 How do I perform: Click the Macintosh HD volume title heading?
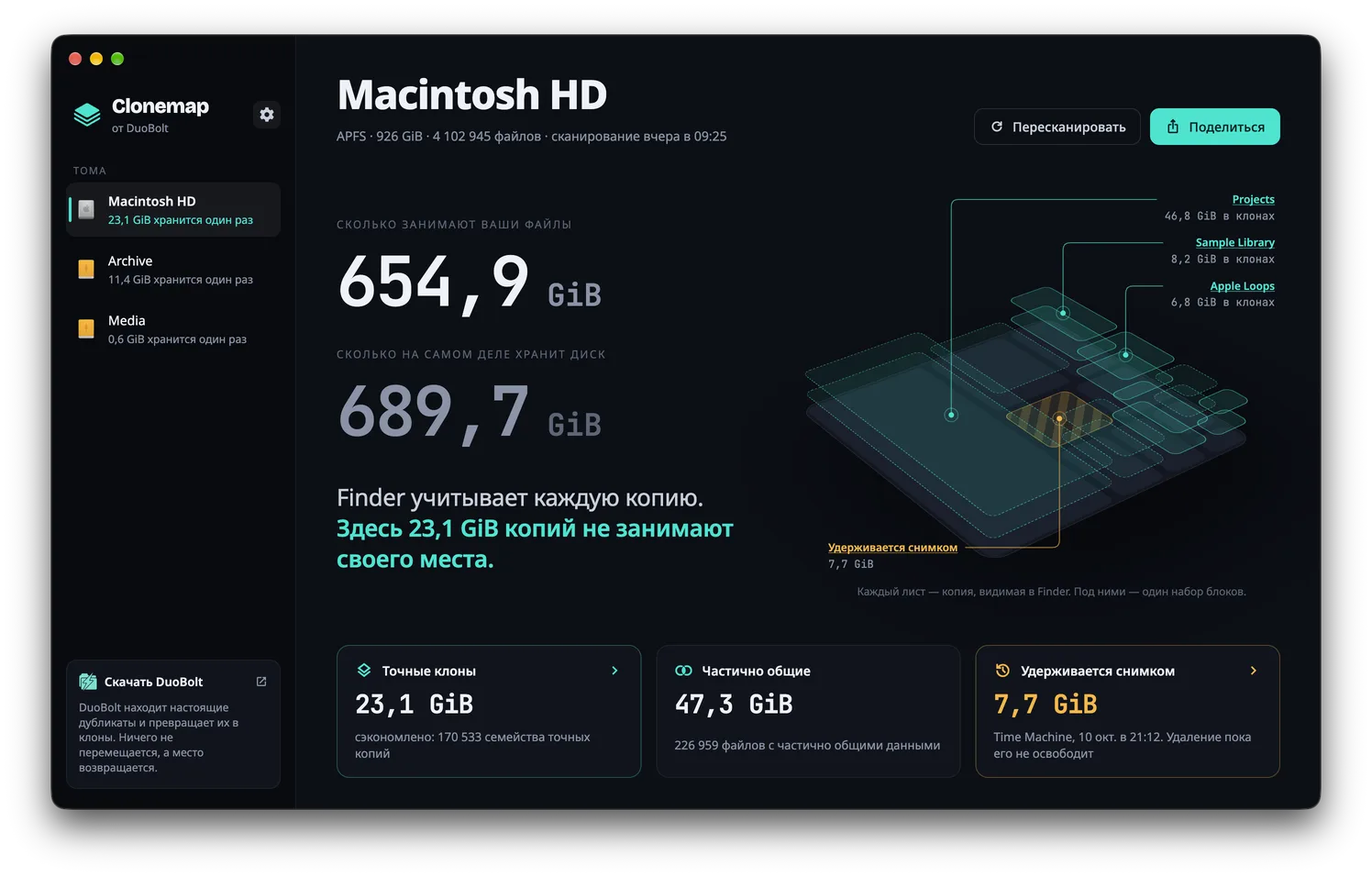[472, 95]
